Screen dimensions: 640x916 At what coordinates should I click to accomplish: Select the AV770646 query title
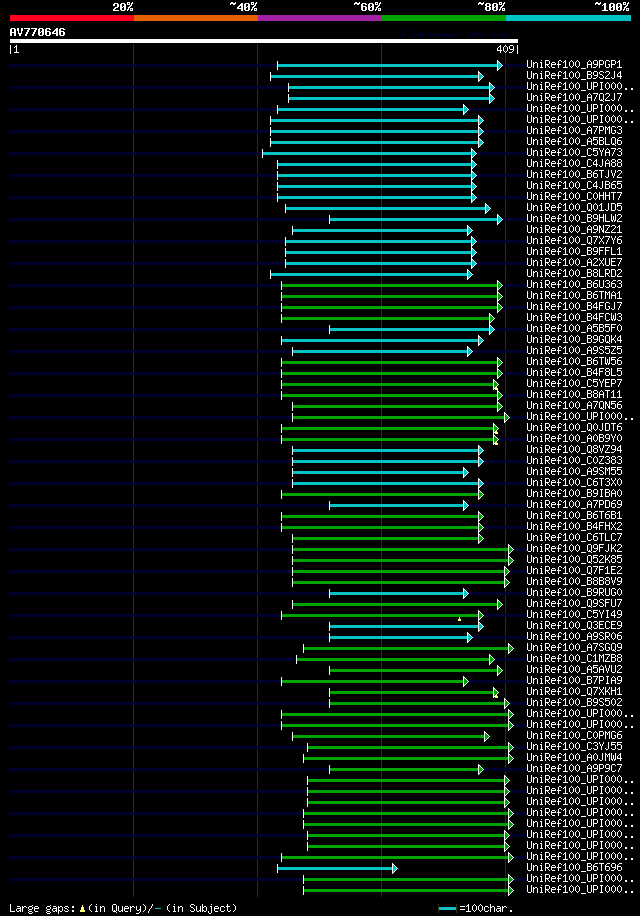point(37,32)
